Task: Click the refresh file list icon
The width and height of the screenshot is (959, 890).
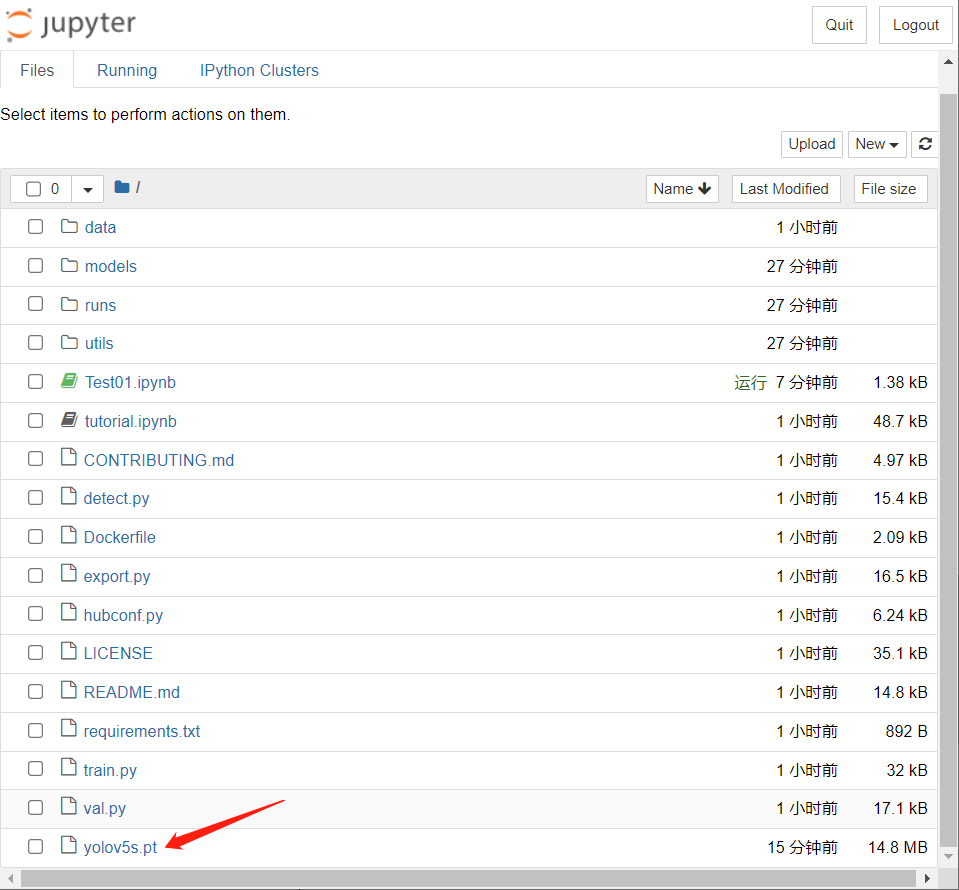Action: click(925, 144)
